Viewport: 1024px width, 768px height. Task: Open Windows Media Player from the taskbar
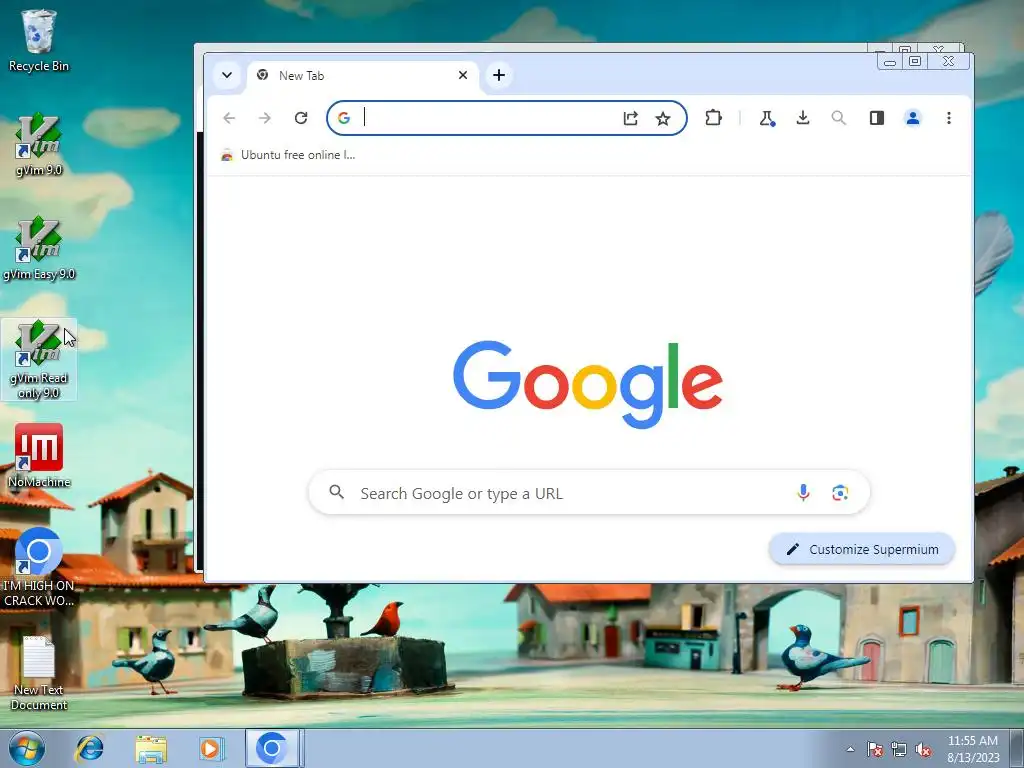[x=211, y=748]
